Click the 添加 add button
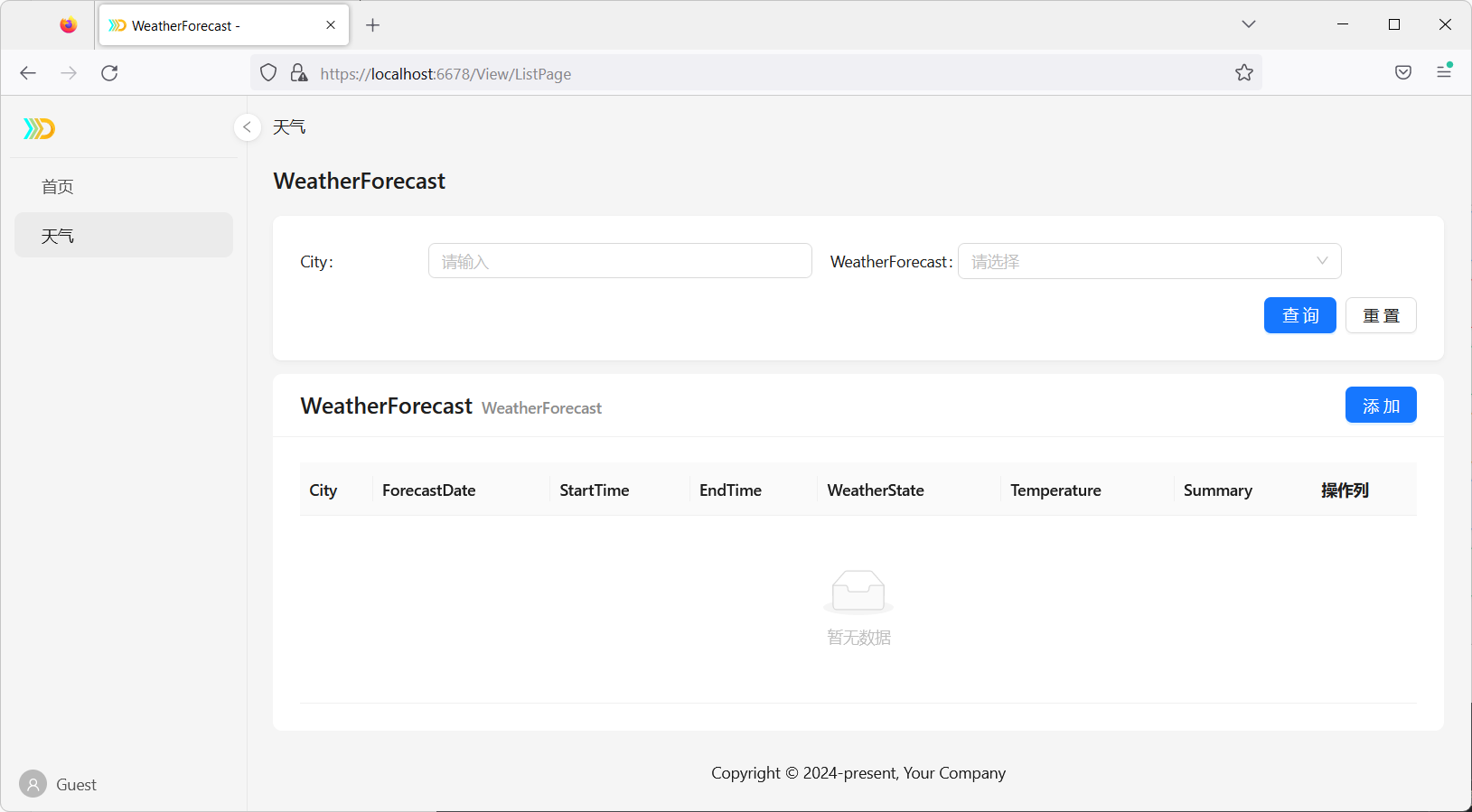Image resolution: width=1472 pixels, height=812 pixels. [1381, 405]
